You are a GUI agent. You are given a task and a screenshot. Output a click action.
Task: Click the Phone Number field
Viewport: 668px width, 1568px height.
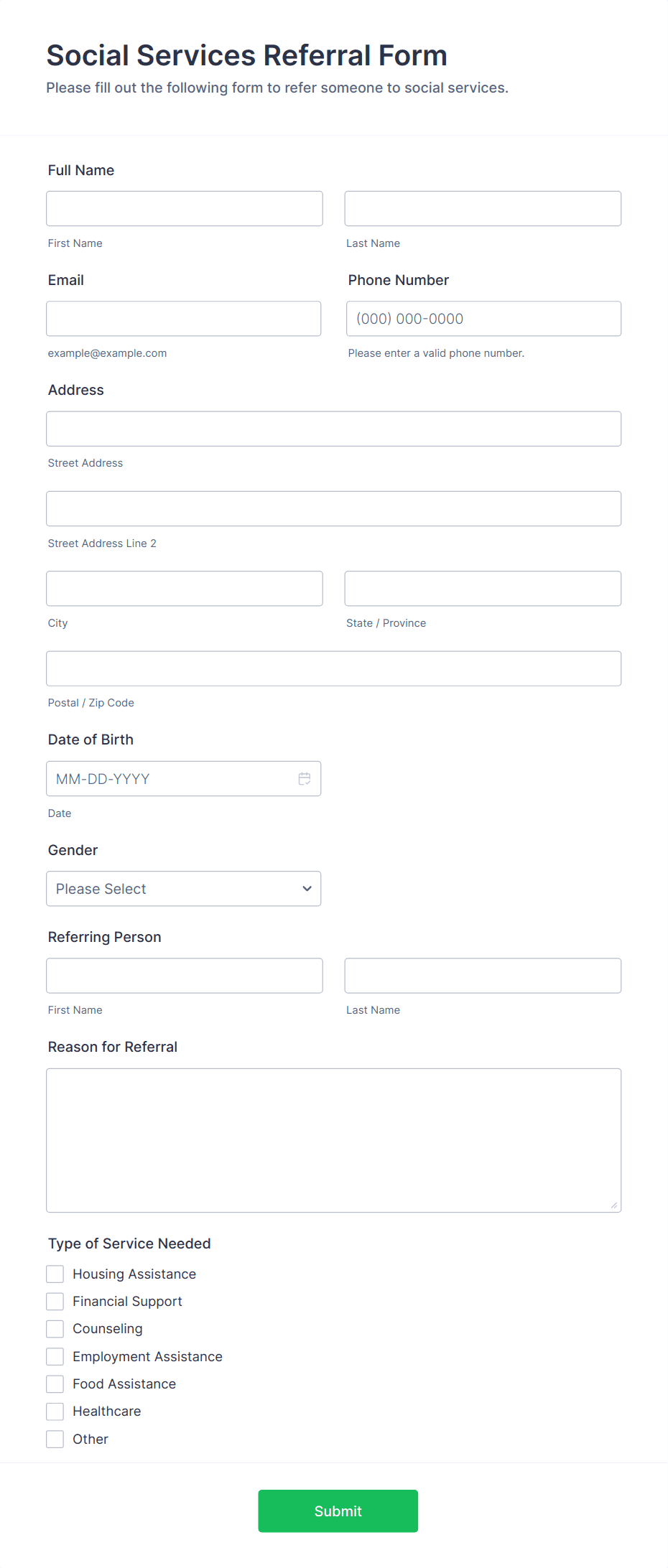pyautogui.click(x=482, y=318)
